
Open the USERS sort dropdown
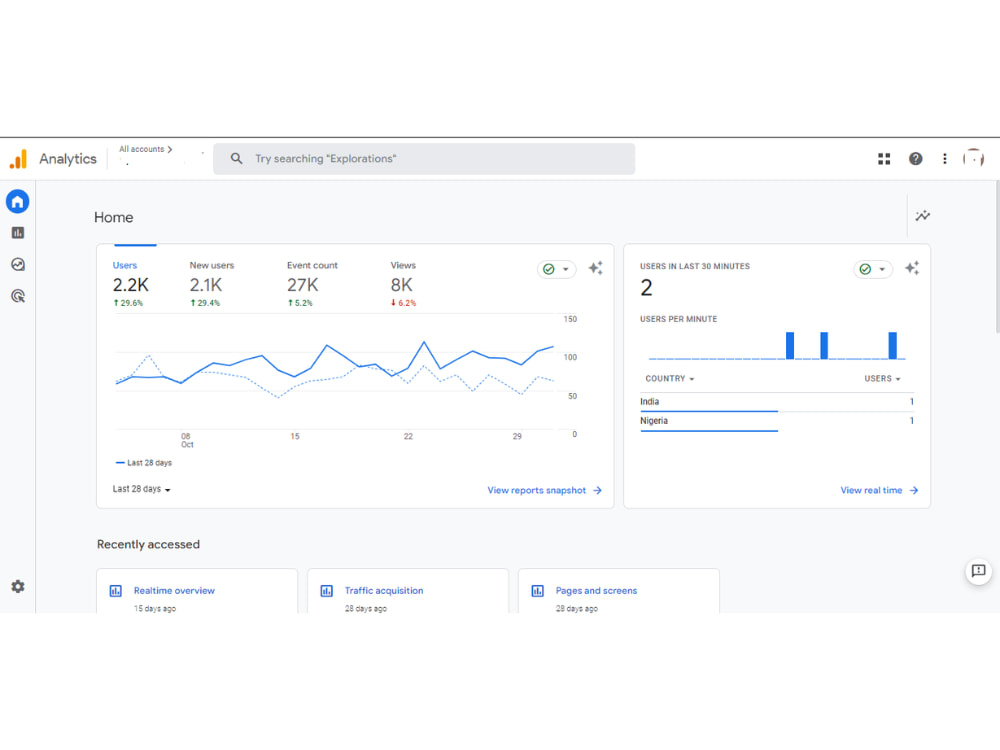881,378
